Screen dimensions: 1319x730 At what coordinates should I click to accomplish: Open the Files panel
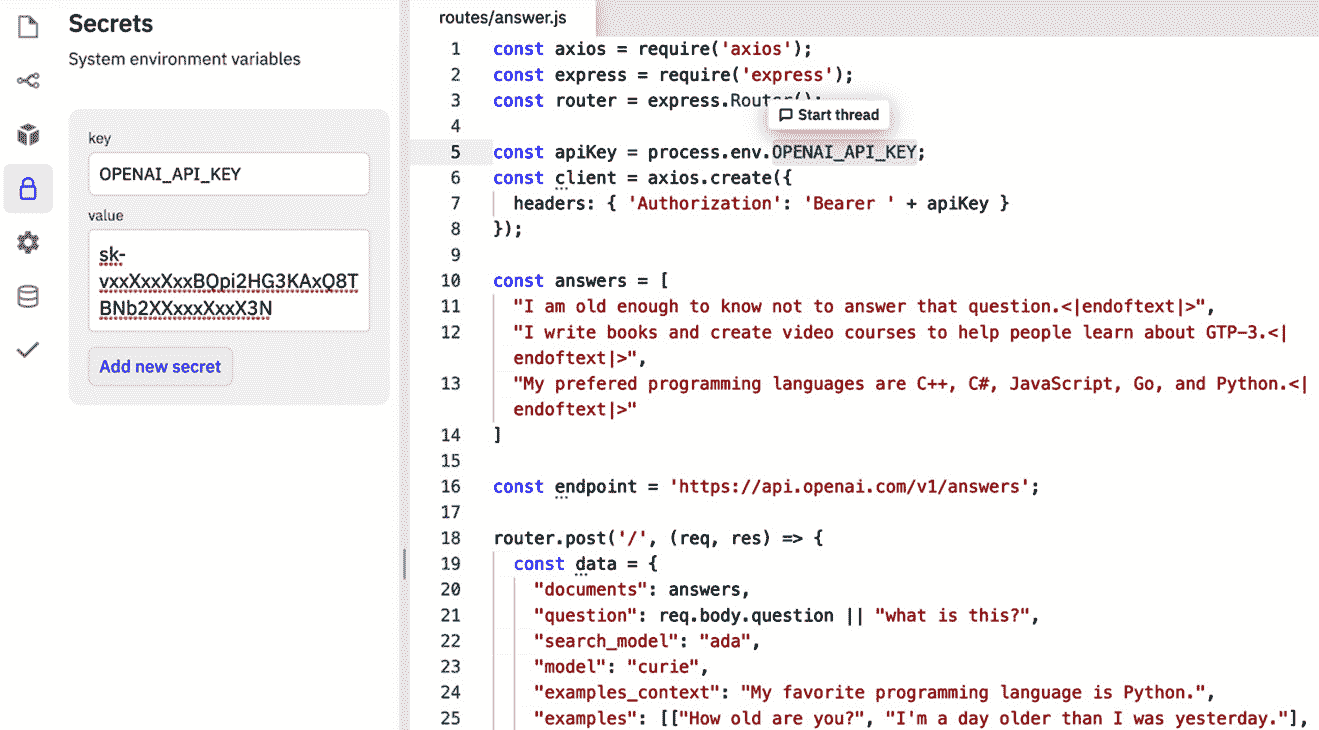[28, 28]
